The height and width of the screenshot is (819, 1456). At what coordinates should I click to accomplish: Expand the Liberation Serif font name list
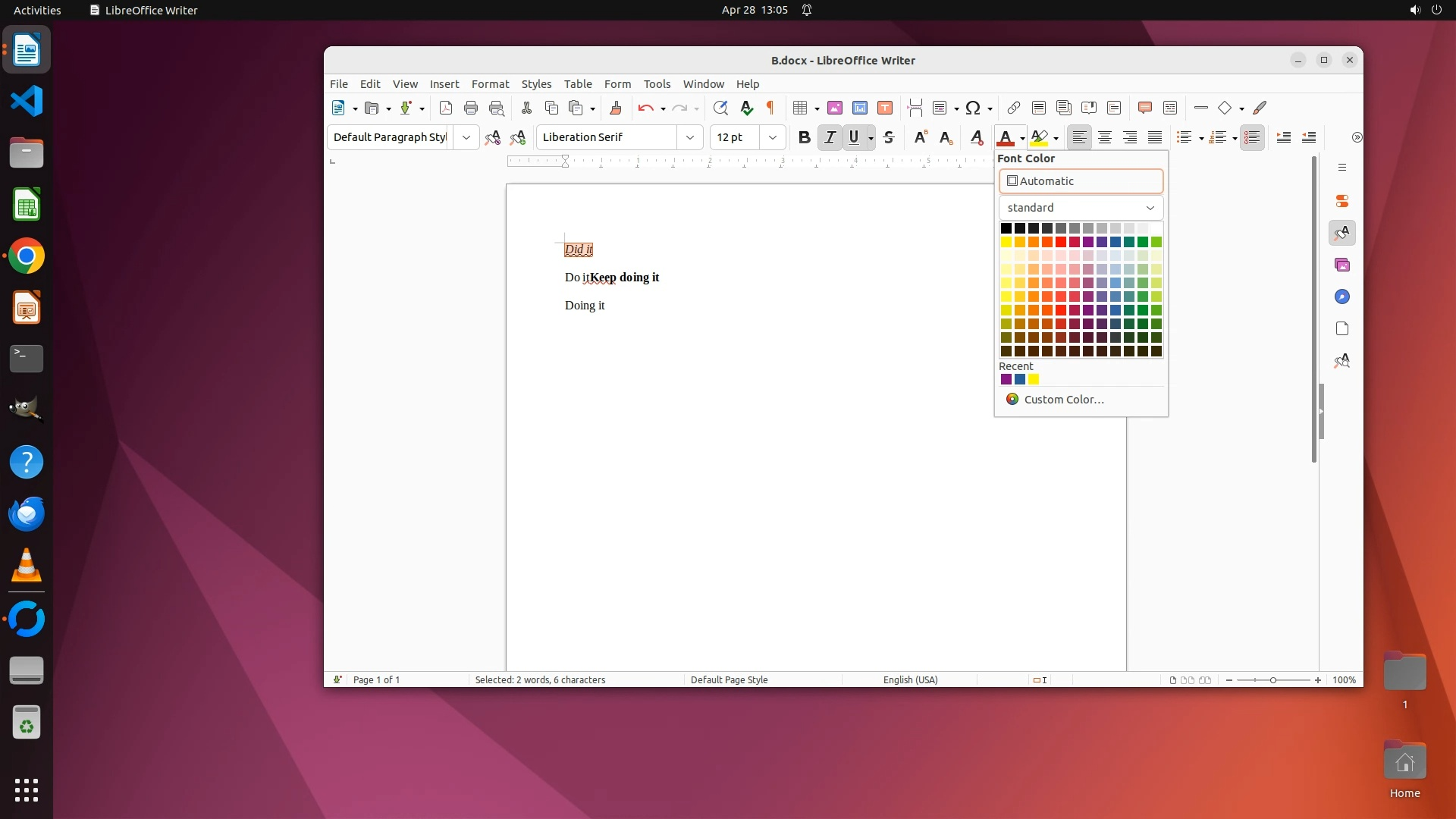pyautogui.click(x=689, y=137)
